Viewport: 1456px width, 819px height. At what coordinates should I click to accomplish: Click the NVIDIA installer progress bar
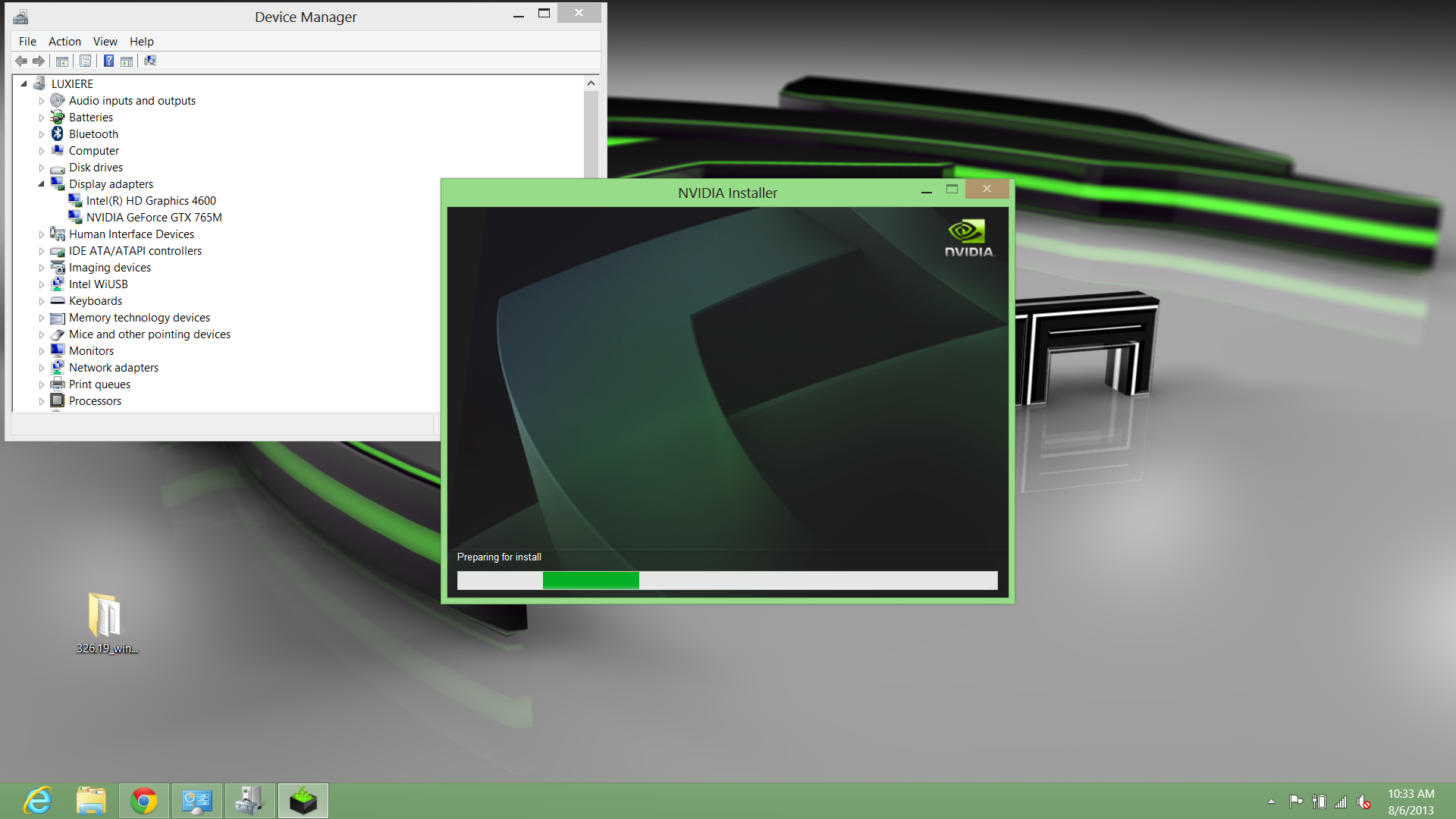pos(727,580)
